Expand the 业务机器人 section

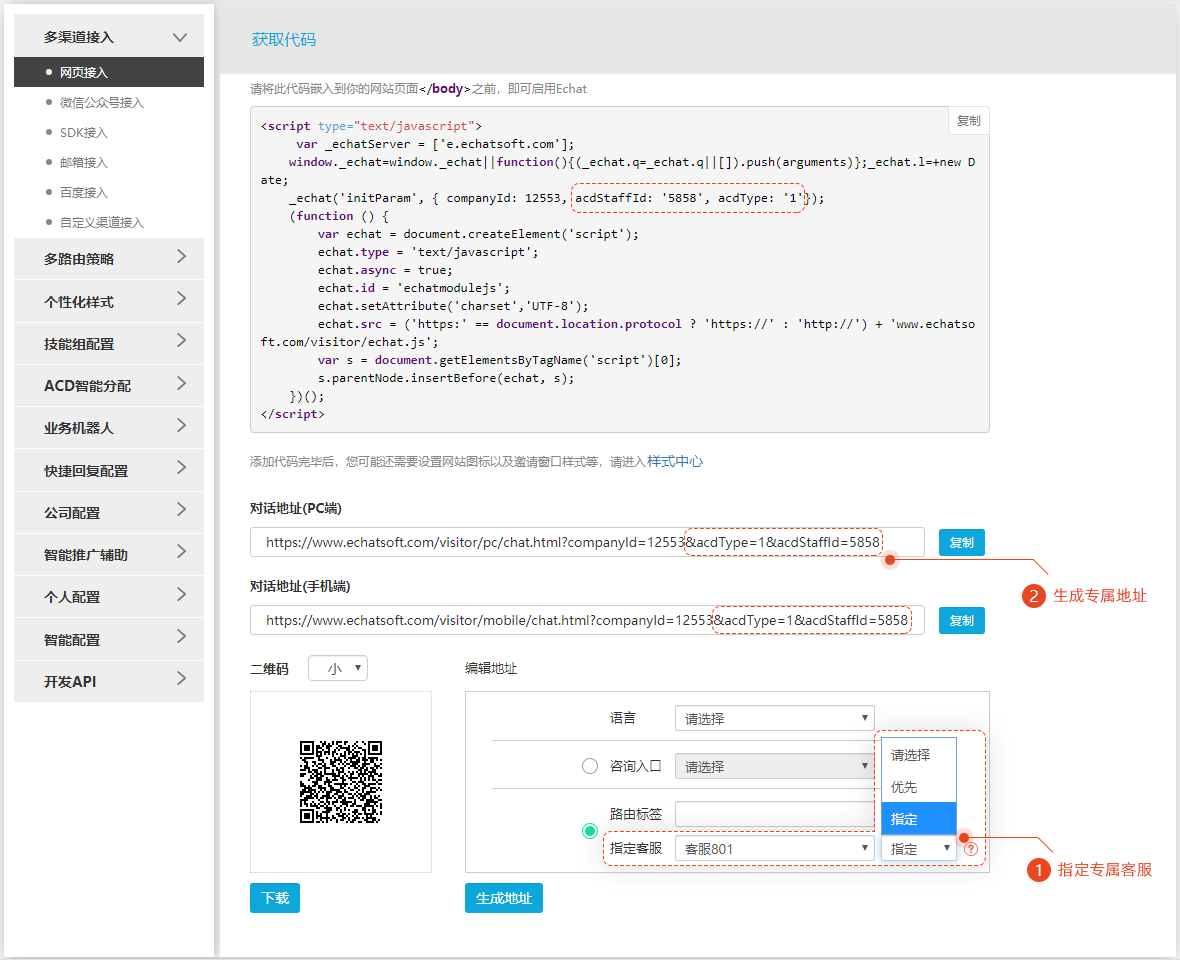pos(109,428)
